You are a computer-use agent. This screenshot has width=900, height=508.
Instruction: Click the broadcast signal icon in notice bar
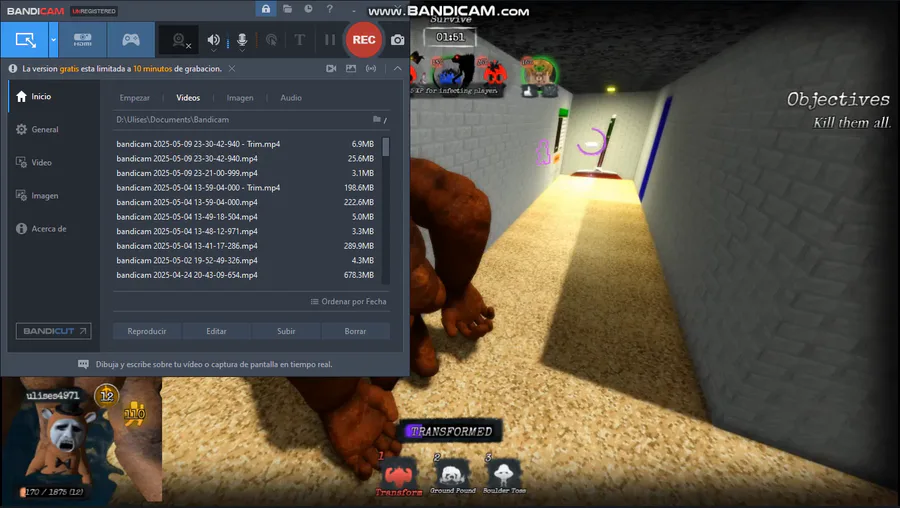371,68
